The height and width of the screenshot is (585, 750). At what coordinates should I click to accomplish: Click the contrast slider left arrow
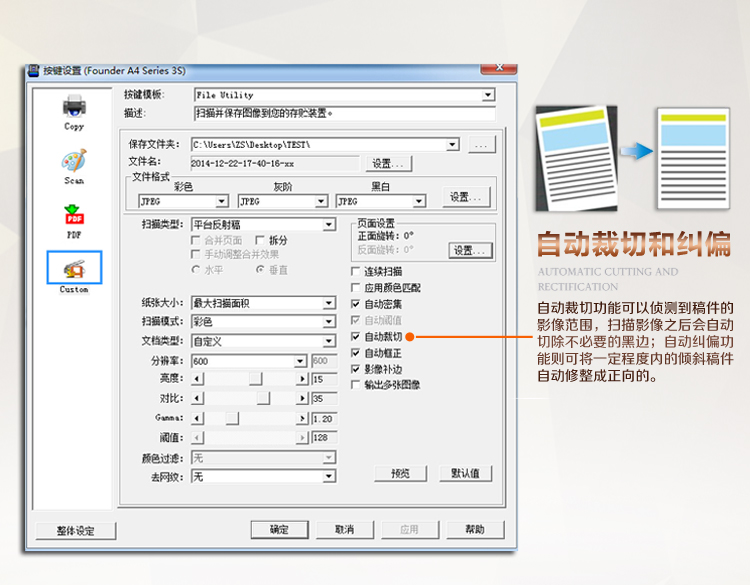tap(197, 399)
